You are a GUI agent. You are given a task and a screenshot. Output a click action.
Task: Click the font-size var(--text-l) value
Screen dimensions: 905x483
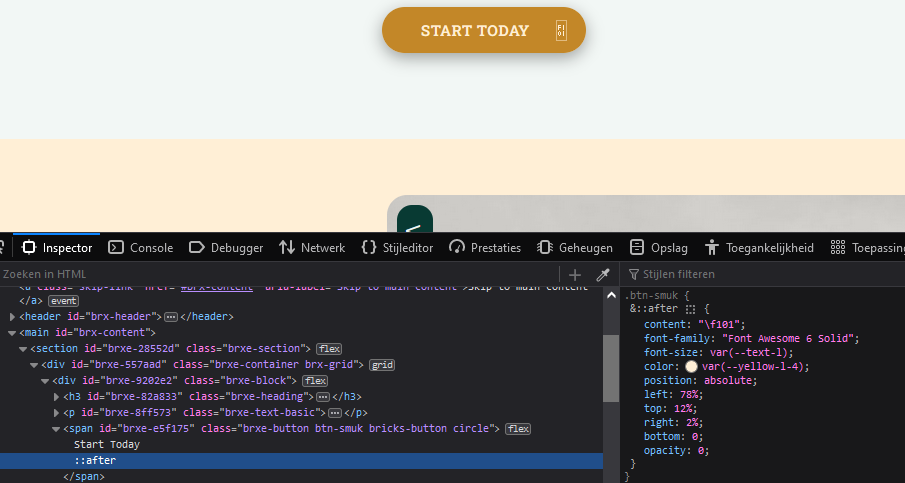(x=749, y=352)
